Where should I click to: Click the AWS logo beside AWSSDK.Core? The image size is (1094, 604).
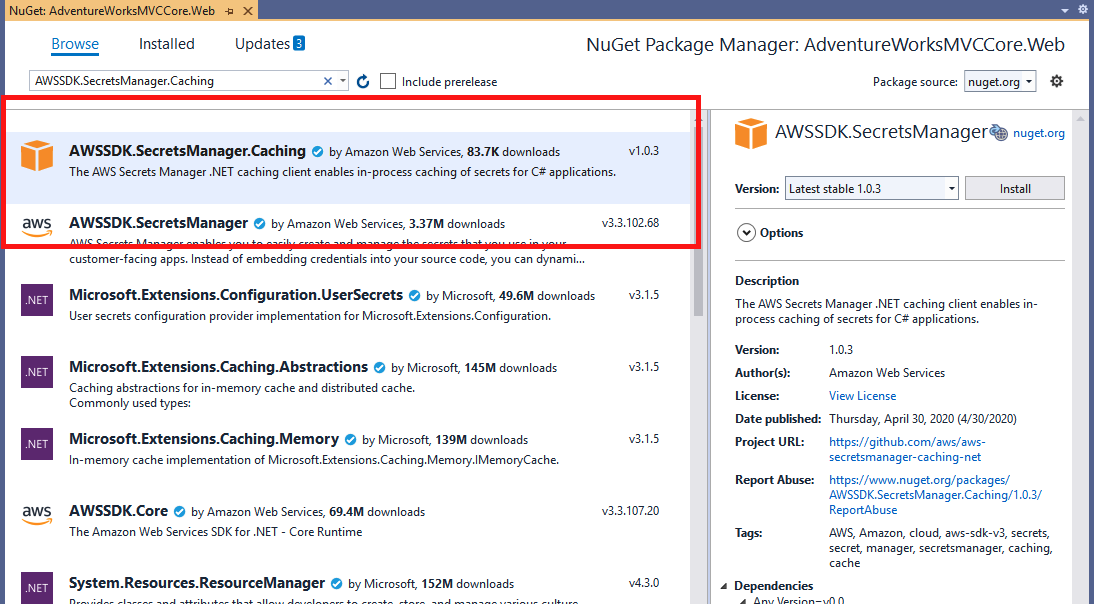37,516
